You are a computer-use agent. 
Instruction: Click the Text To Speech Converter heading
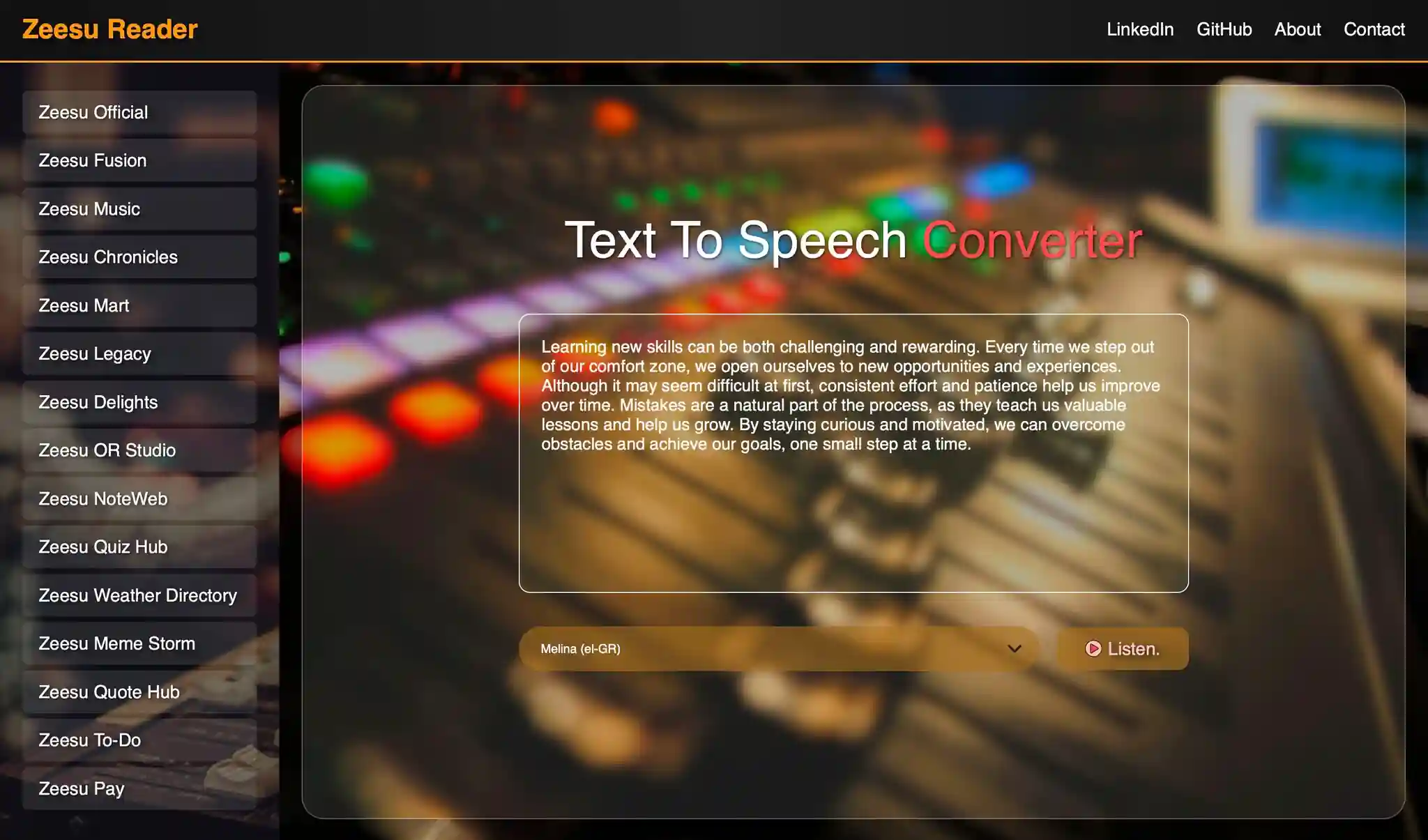coord(853,240)
